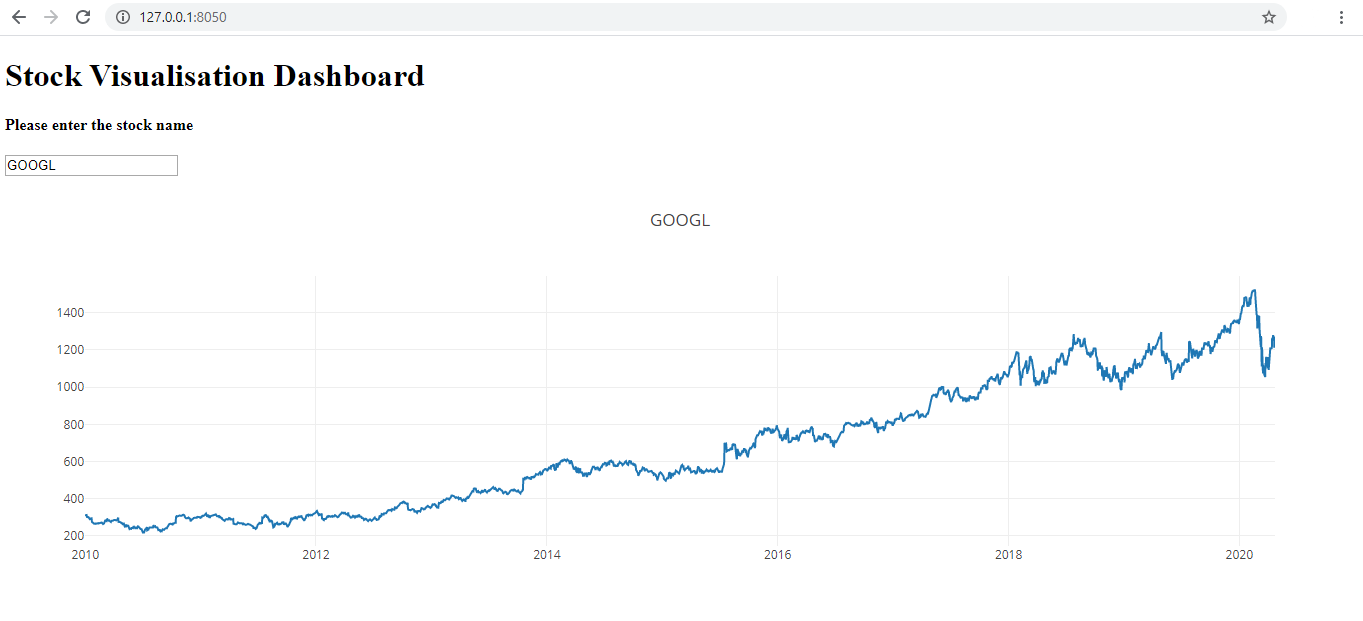Screen dimensions: 1363x621
Task: Click the 'Please enter the stock name' label
Action: point(99,126)
